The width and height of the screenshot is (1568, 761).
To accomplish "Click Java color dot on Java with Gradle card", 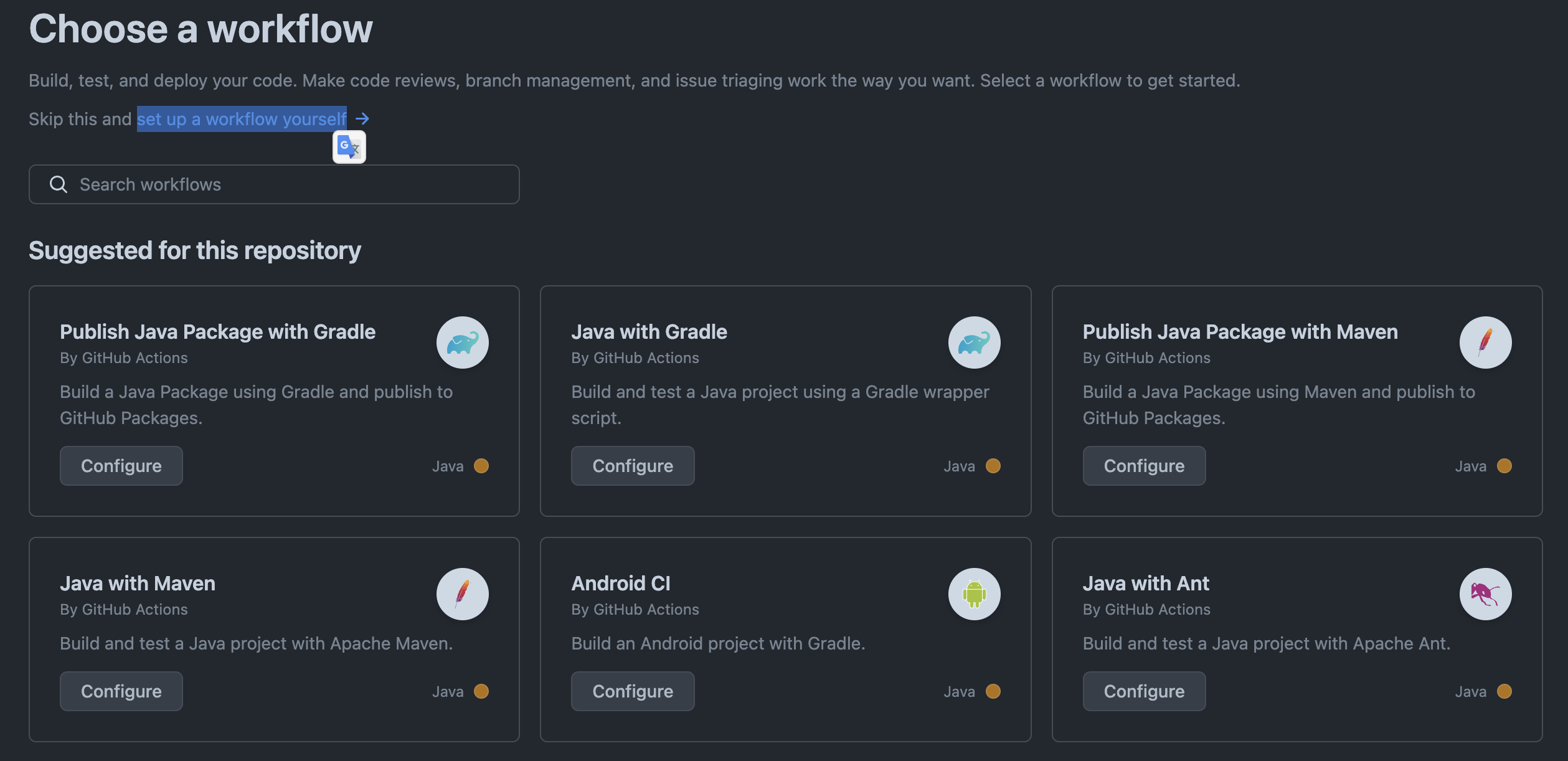I will click(x=993, y=466).
